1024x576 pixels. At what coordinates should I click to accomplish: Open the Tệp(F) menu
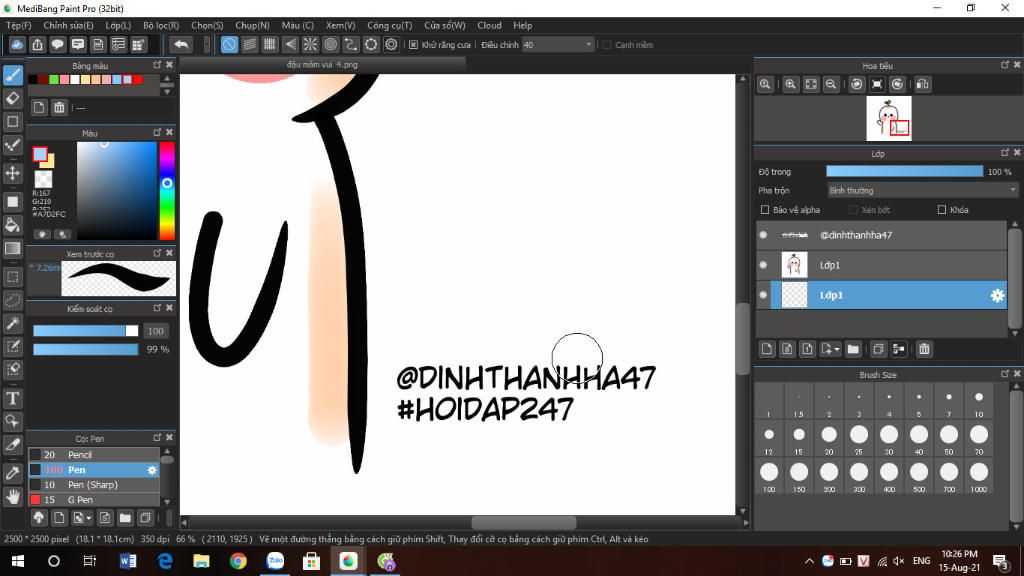point(18,25)
